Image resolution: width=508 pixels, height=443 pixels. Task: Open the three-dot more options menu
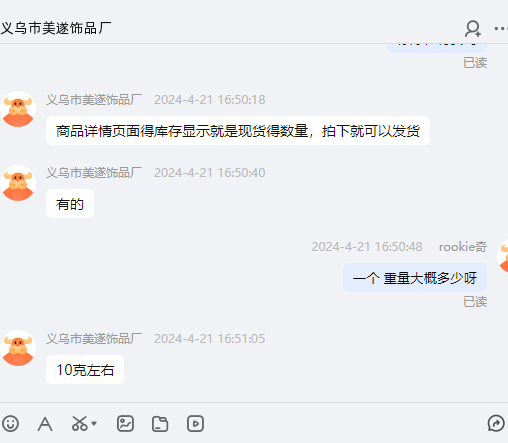(x=501, y=29)
